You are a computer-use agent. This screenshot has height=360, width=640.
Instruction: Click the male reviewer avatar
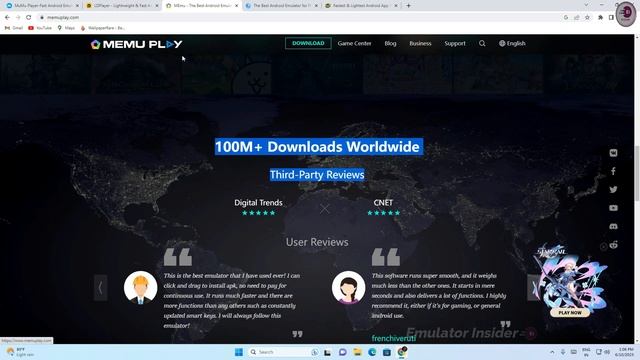(x=140, y=288)
